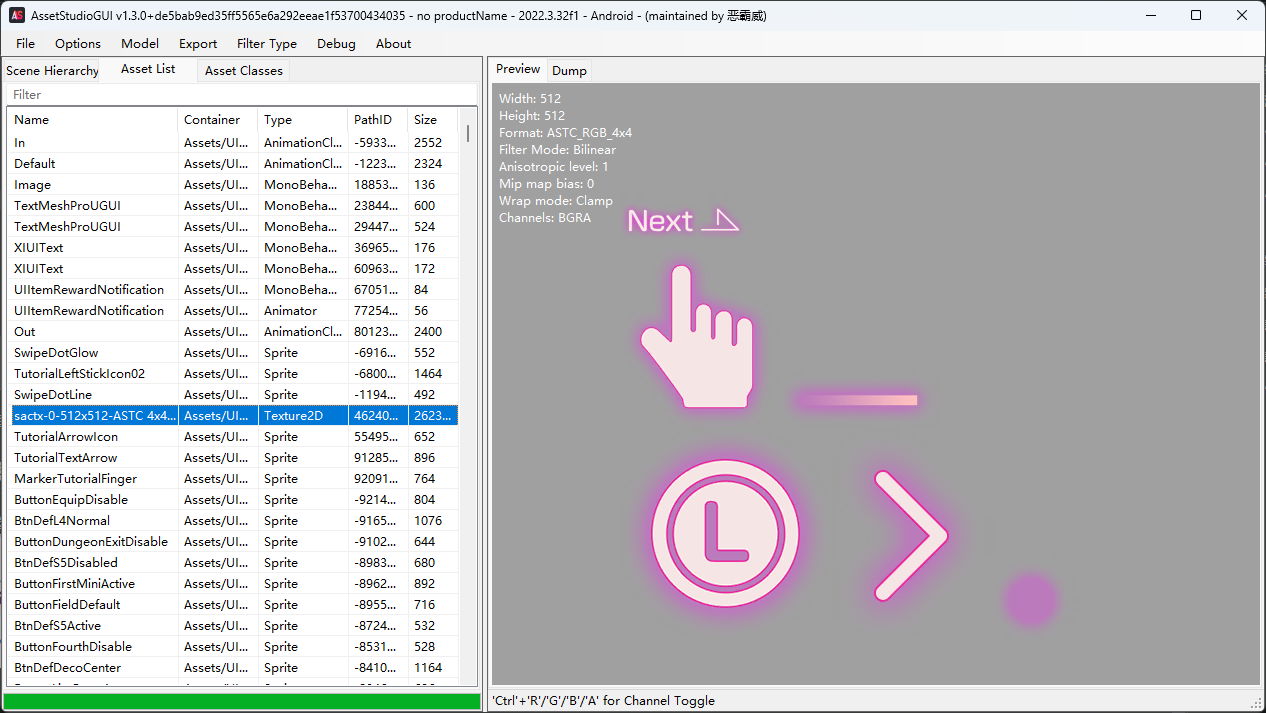Select the ButtonFourthDisable sprite
This screenshot has height=713, width=1266.
point(235,647)
